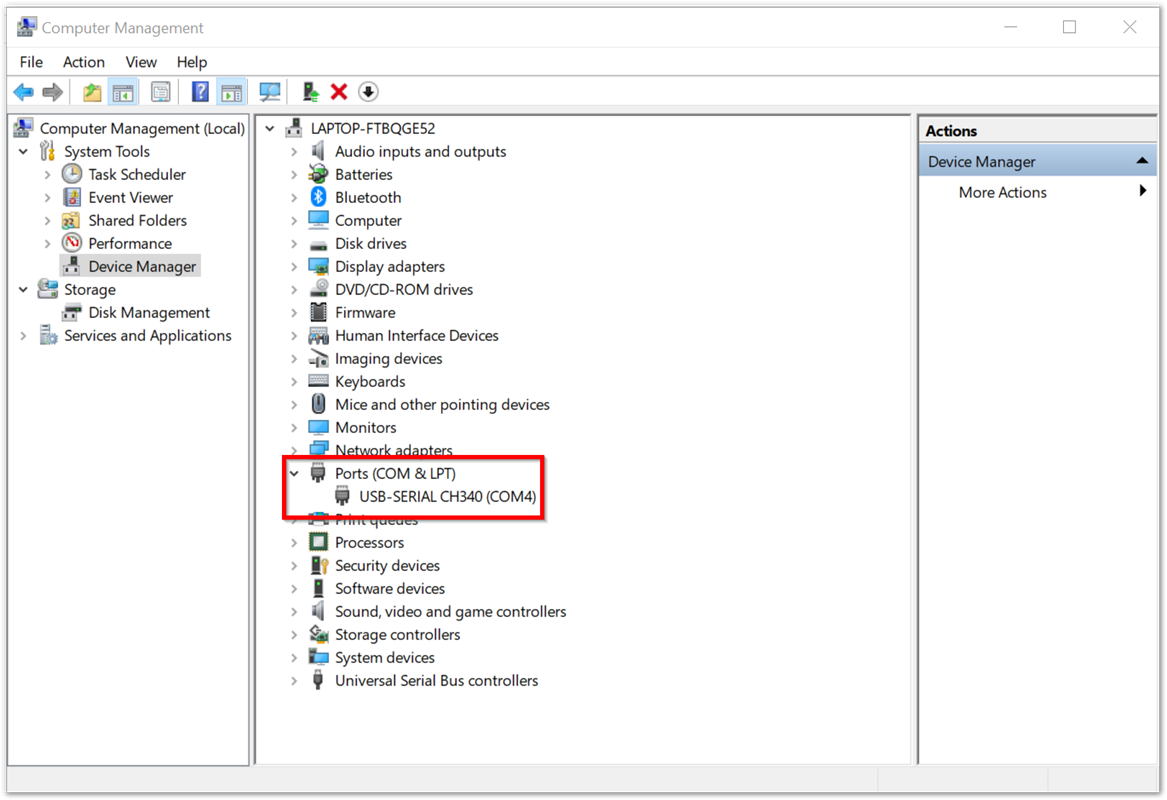
Task: Maximize the Computer Management window
Action: pos(1070,27)
